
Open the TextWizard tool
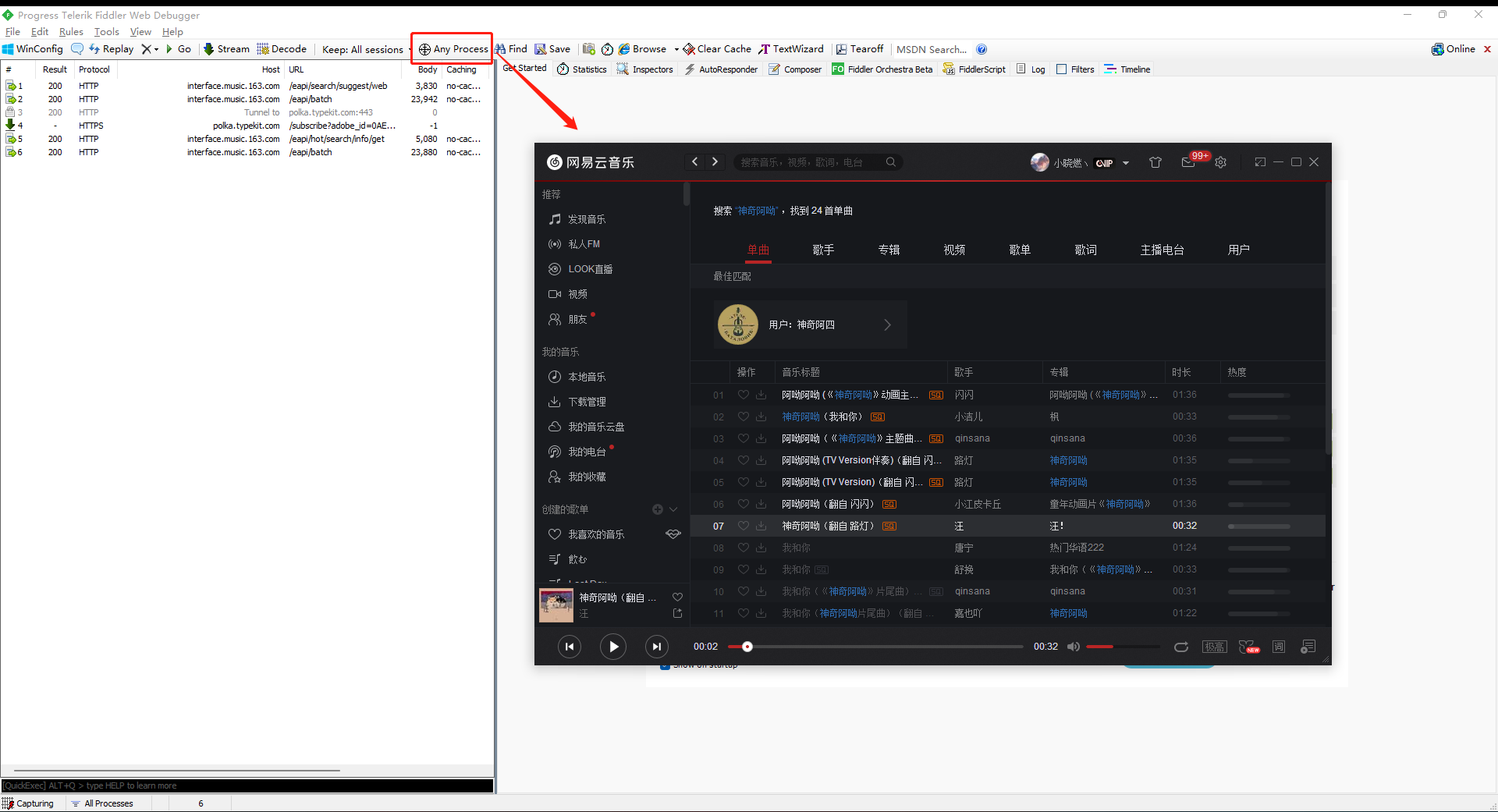click(791, 49)
